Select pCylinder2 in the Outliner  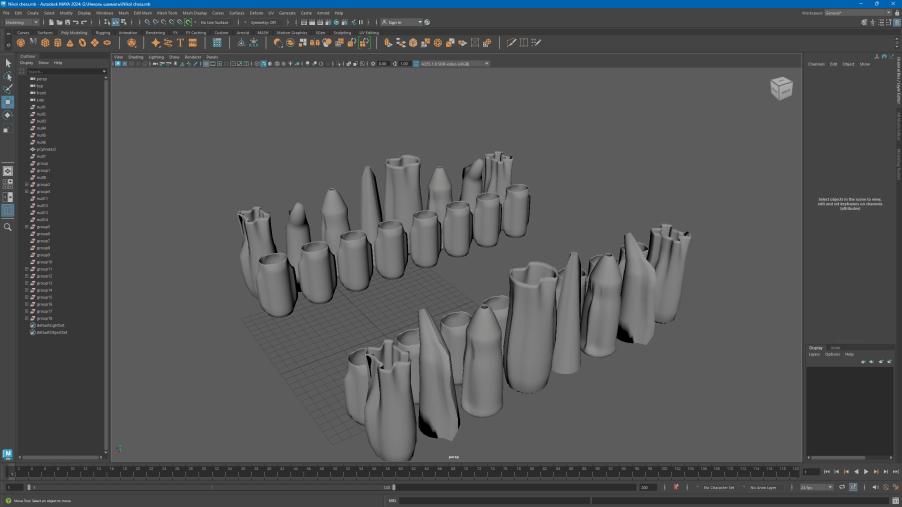pos(46,149)
